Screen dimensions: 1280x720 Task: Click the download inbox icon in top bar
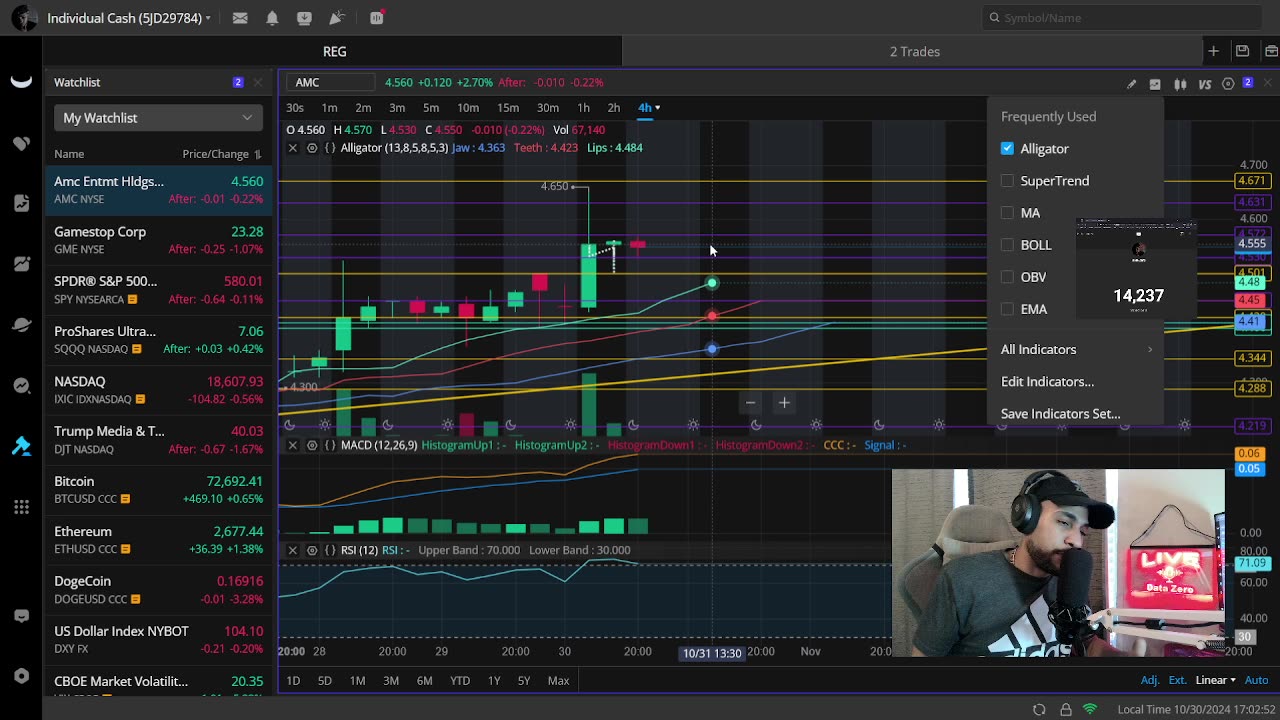tap(304, 18)
